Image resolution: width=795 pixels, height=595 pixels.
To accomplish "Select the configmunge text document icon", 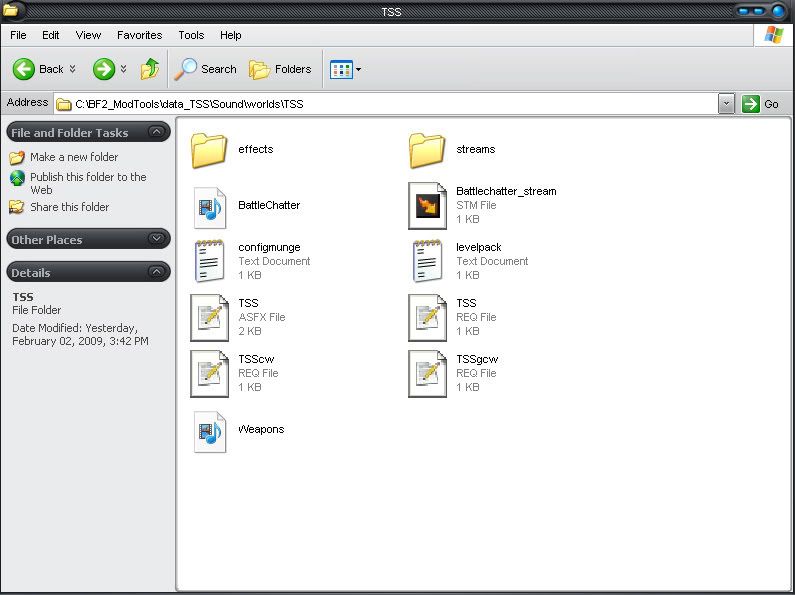I will [x=209, y=261].
